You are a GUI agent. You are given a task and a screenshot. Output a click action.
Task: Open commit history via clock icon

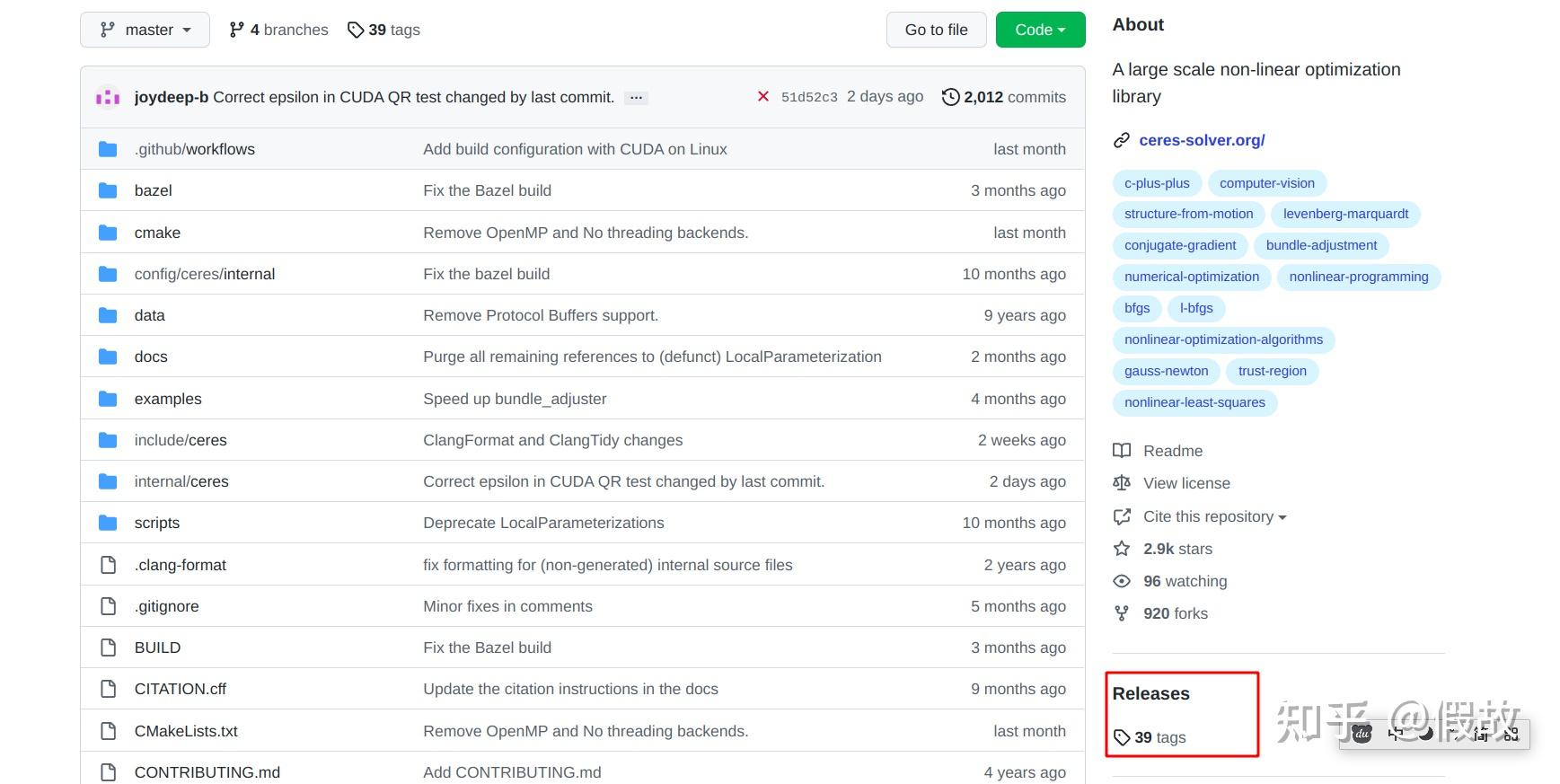(x=950, y=97)
